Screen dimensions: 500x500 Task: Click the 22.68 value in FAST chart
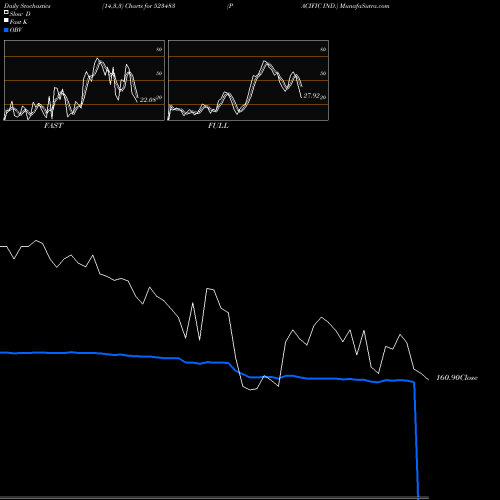pos(148,99)
